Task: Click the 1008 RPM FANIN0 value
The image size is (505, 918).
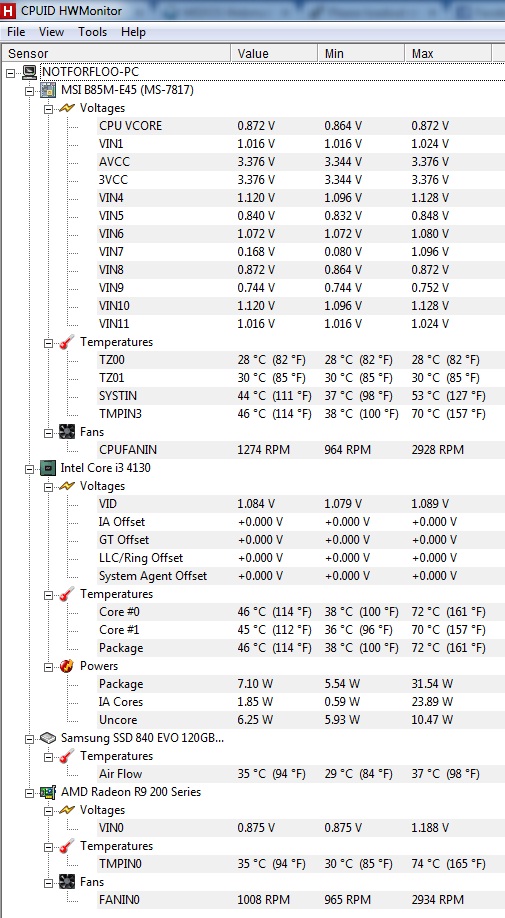Action: [x=263, y=900]
